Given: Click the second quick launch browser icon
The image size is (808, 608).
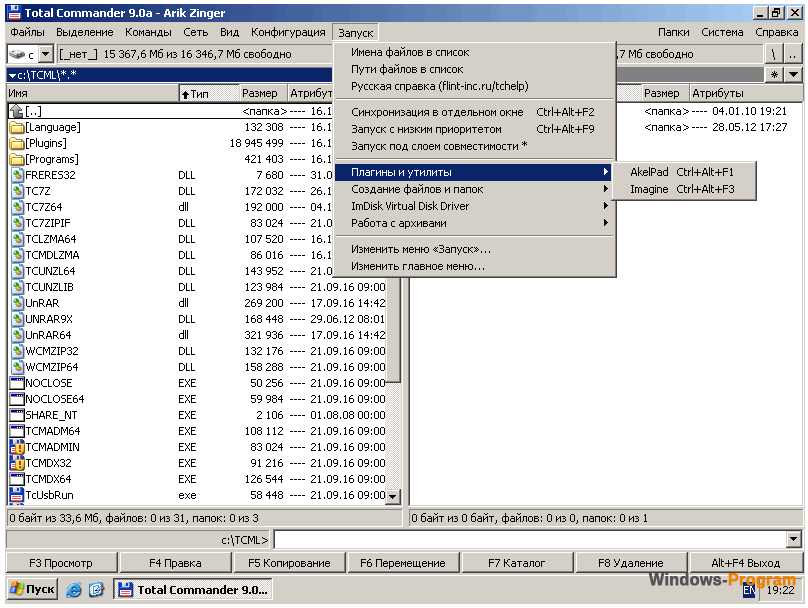Looking at the screenshot, I should [x=96, y=589].
